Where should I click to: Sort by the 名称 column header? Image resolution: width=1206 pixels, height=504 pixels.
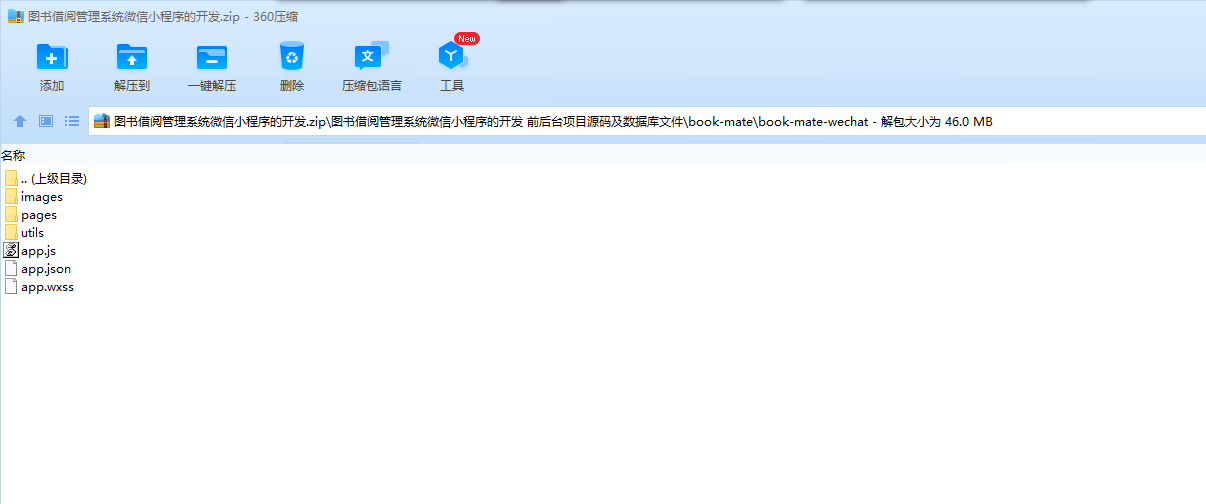[x=13, y=156]
